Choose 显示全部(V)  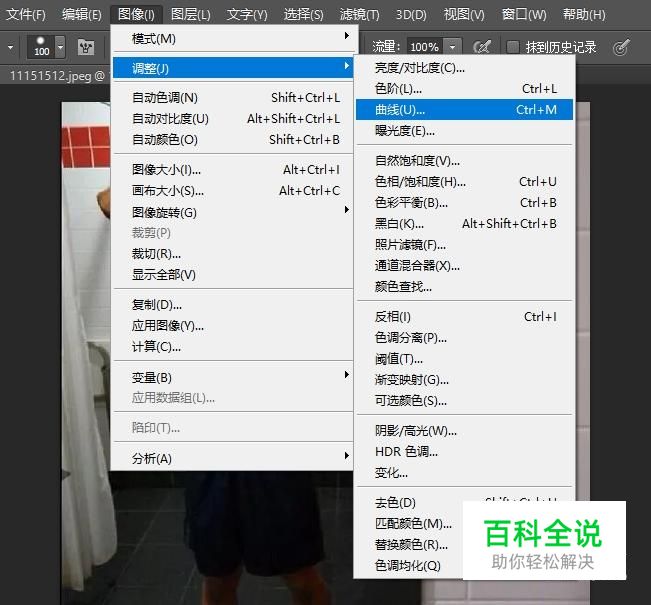pyautogui.click(x=232, y=274)
